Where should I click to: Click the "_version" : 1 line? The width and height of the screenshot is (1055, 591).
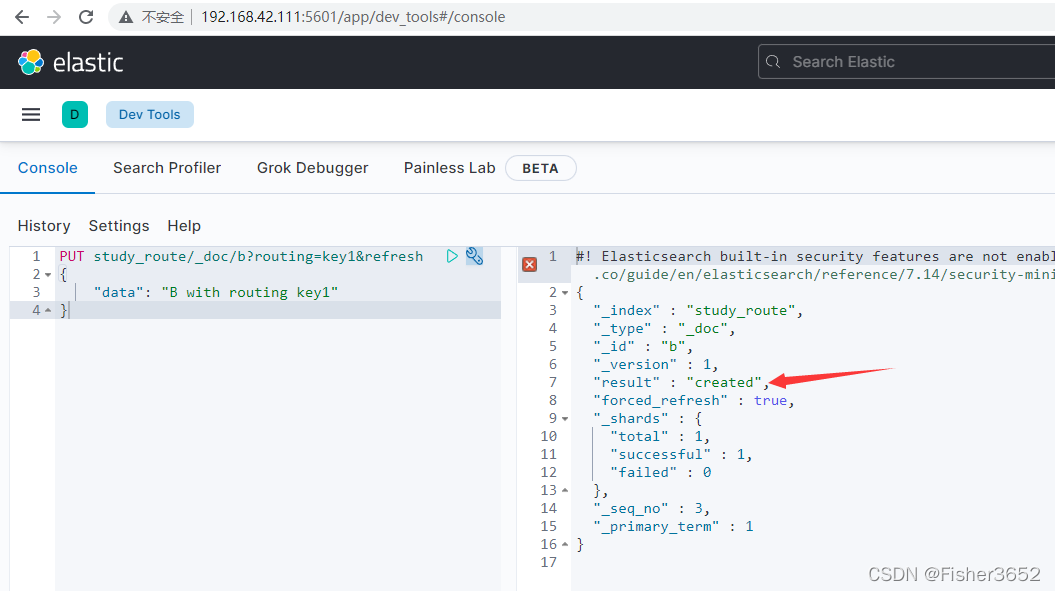click(x=655, y=364)
